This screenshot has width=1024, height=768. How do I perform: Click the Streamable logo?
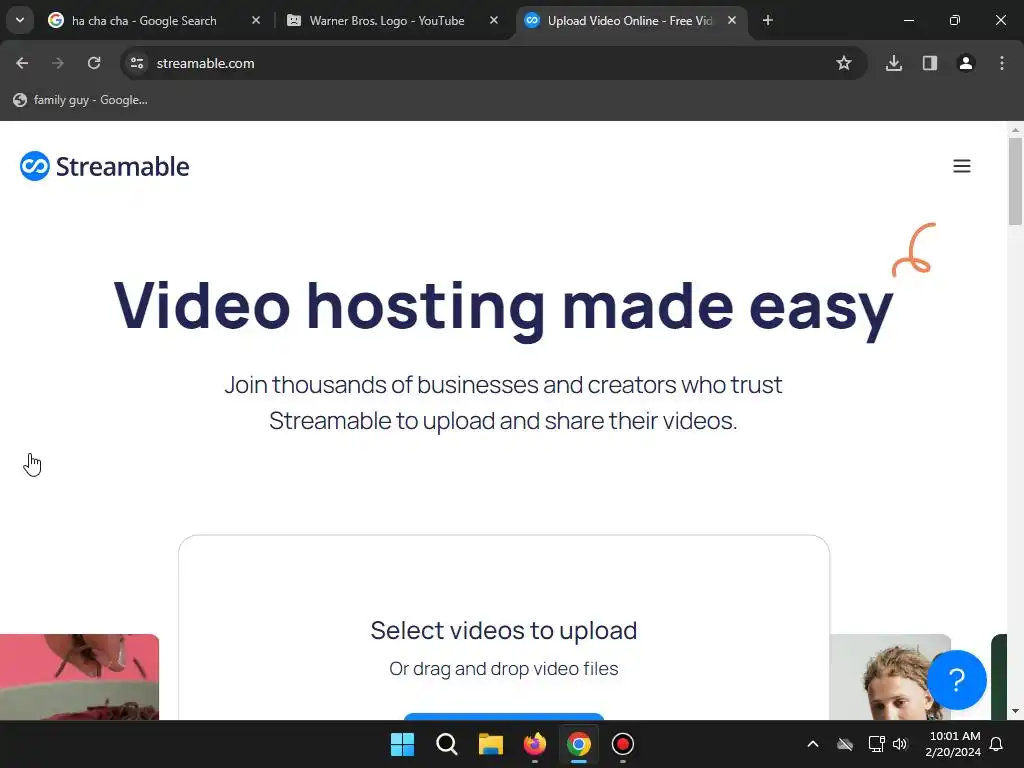click(x=104, y=166)
